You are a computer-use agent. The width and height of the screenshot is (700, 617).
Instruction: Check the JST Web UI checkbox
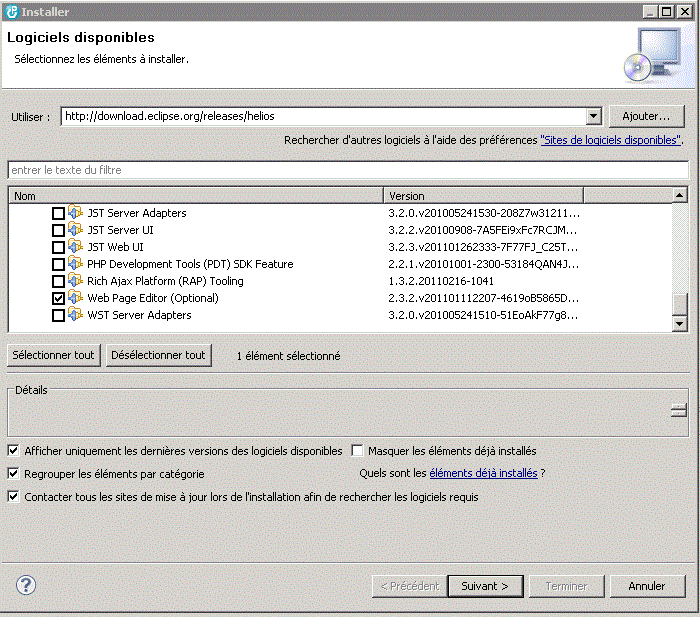(x=58, y=247)
